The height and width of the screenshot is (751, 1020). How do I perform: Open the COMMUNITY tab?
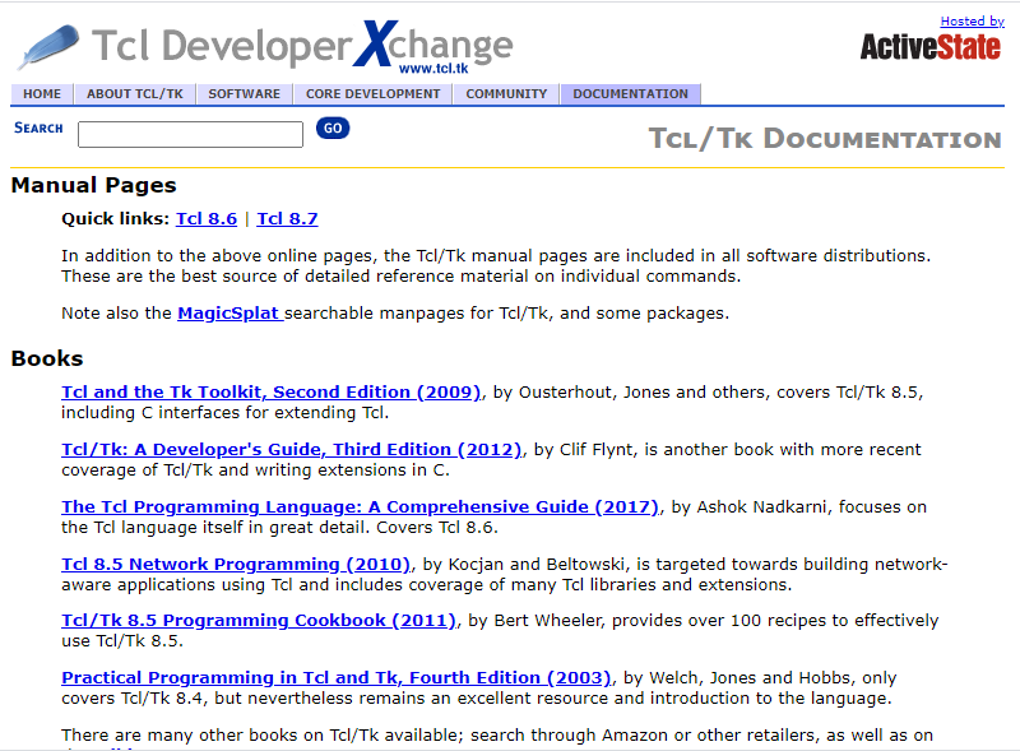coord(506,93)
